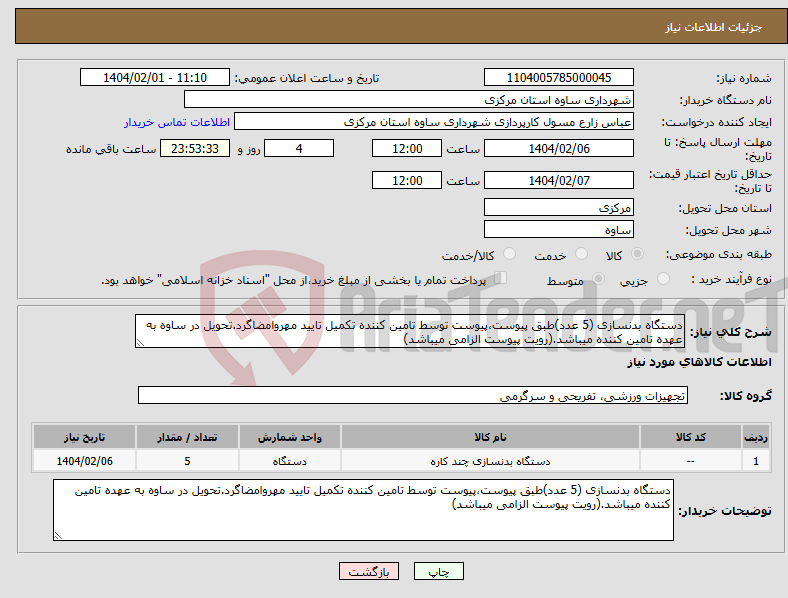Image resolution: width=788 pixels, height=598 pixels.
Task: Click the announcement date field 1404/02/01 - 11:10
Action: pyautogui.click(x=155, y=77)
